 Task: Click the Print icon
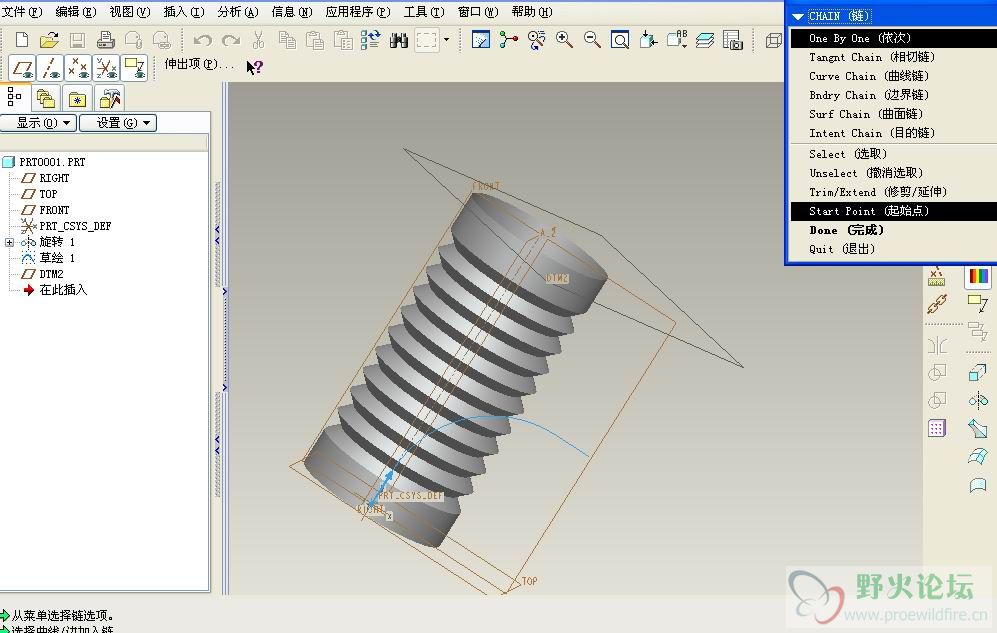click(106, 40)
